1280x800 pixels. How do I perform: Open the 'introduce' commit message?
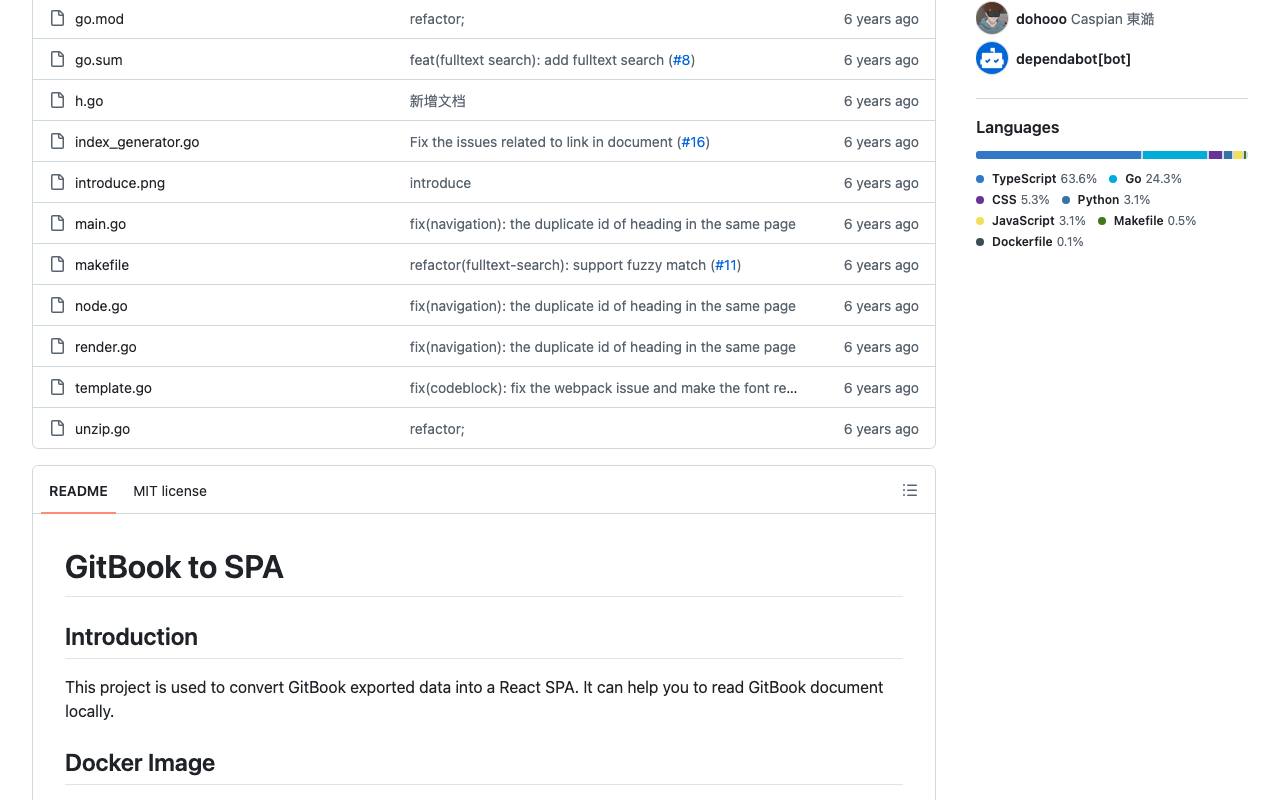(x=440, y=183)
